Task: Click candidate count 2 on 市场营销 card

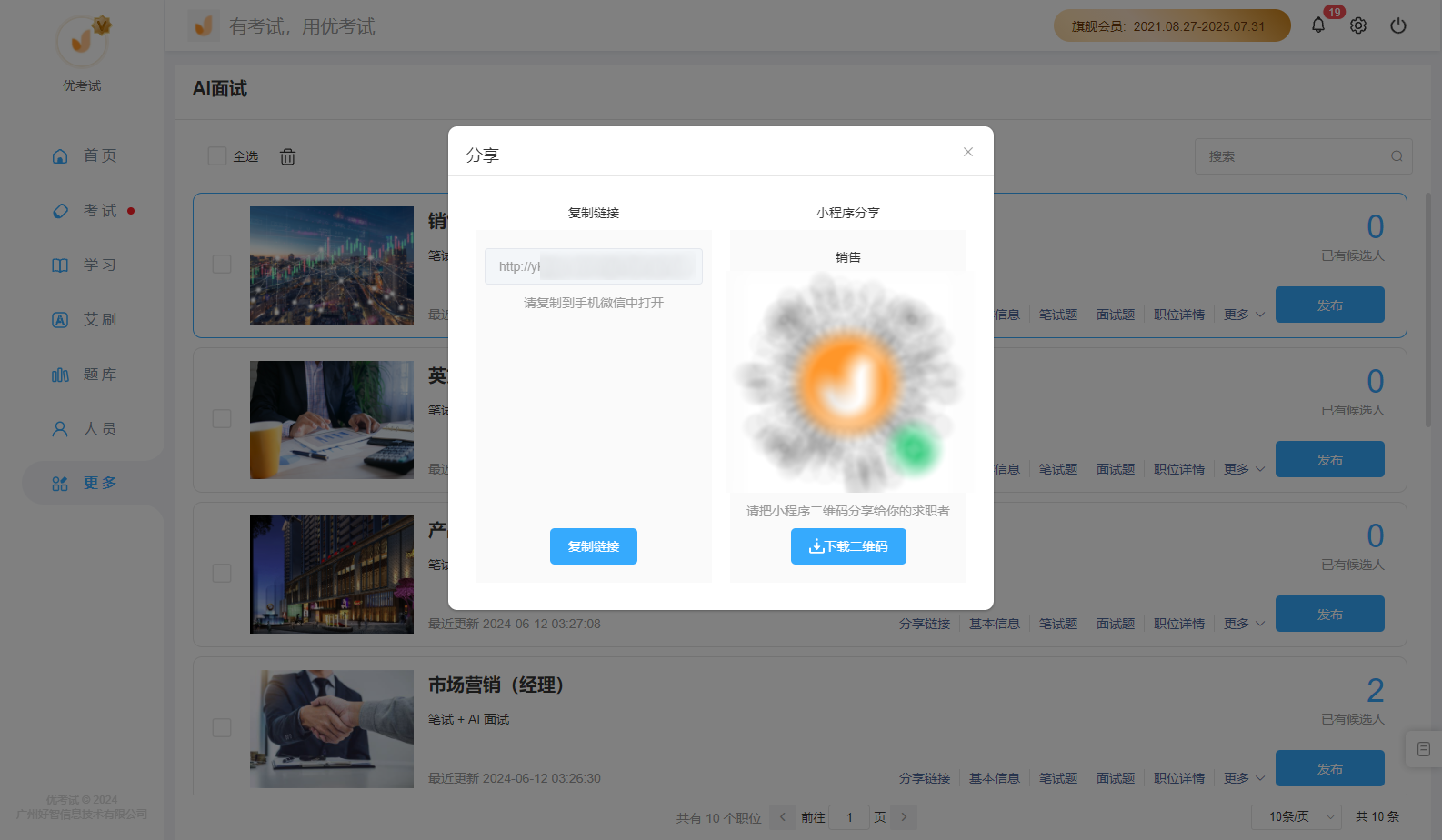Action: (x=1376, y=690)
